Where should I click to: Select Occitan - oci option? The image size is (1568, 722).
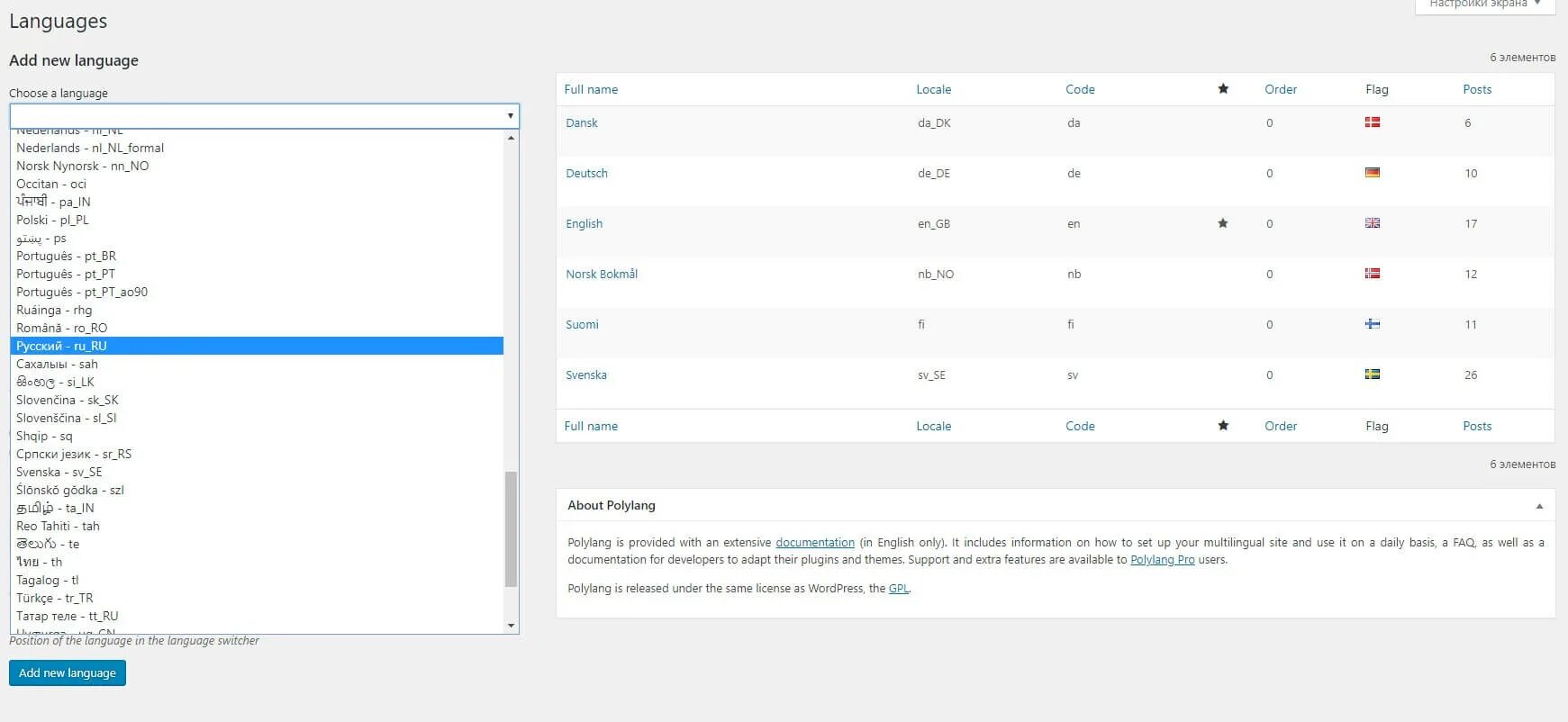(x=257, y=184)
